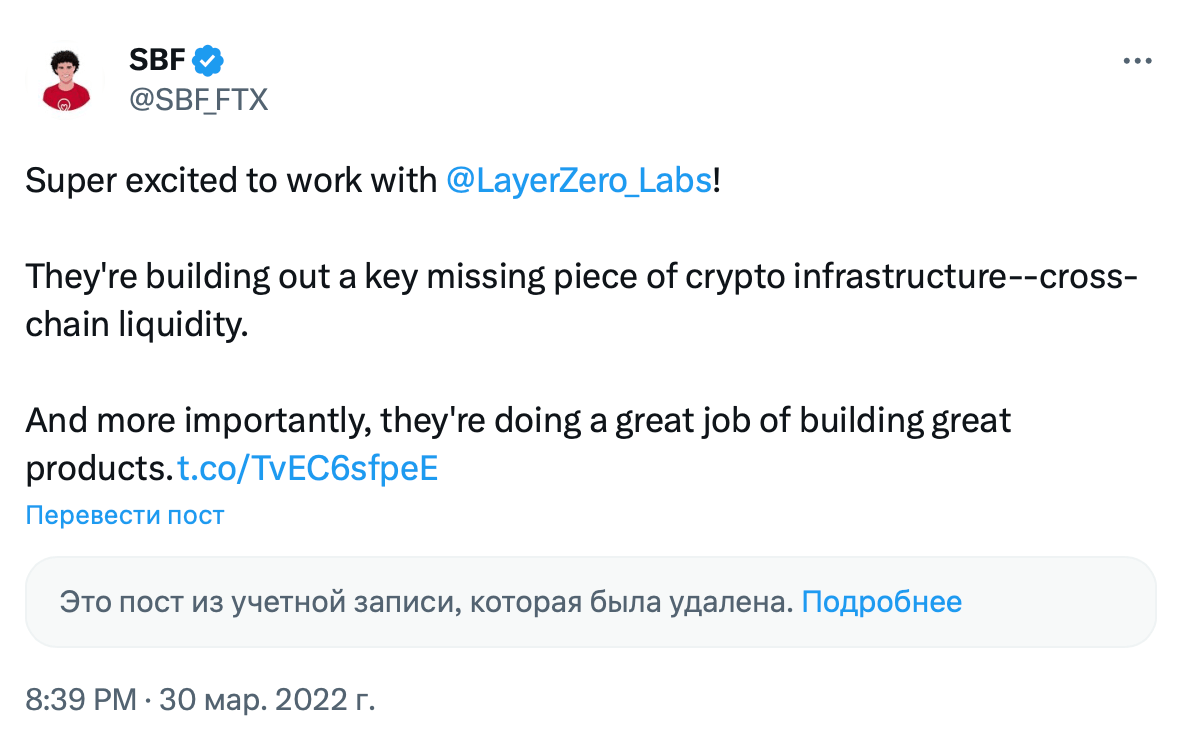Image resolution: width=1188 pixels, height=748 pixels.
Task: Open the @SBF_FTX handle link
Action: (198, 99)
